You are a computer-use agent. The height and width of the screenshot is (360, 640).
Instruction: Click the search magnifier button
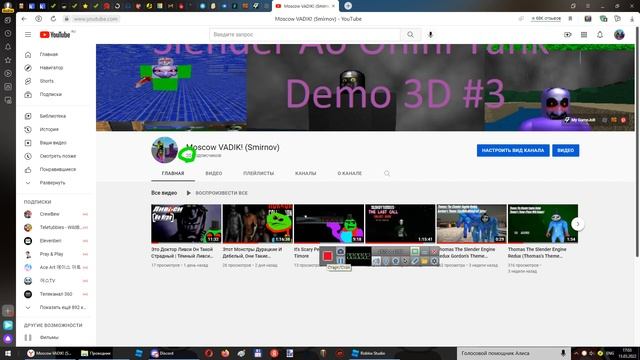coord(410,35)
